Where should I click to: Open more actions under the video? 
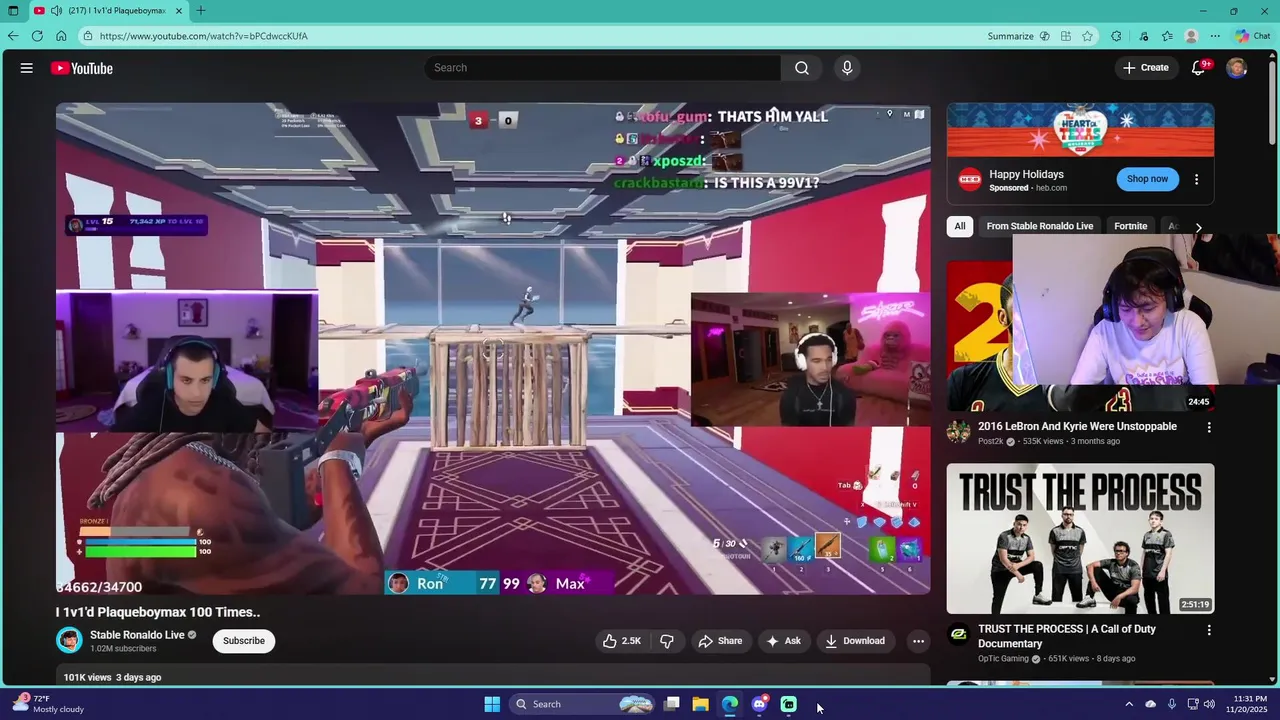coord(918,641)
